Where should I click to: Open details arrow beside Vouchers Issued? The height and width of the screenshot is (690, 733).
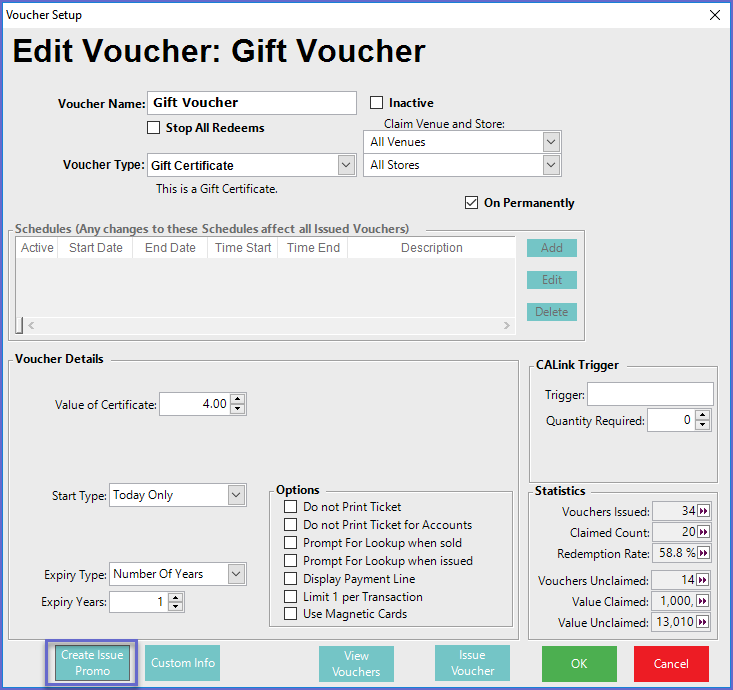click(x=703, y=512)
